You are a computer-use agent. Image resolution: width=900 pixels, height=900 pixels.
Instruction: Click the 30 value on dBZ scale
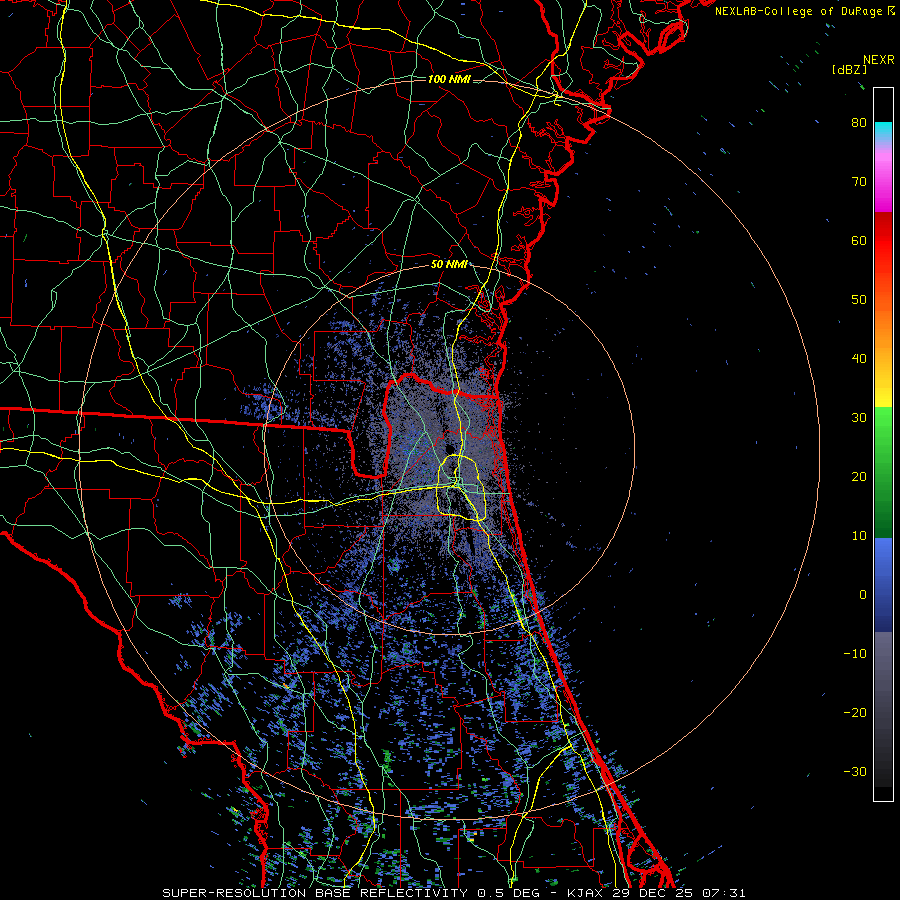click(x=859, y=418)
